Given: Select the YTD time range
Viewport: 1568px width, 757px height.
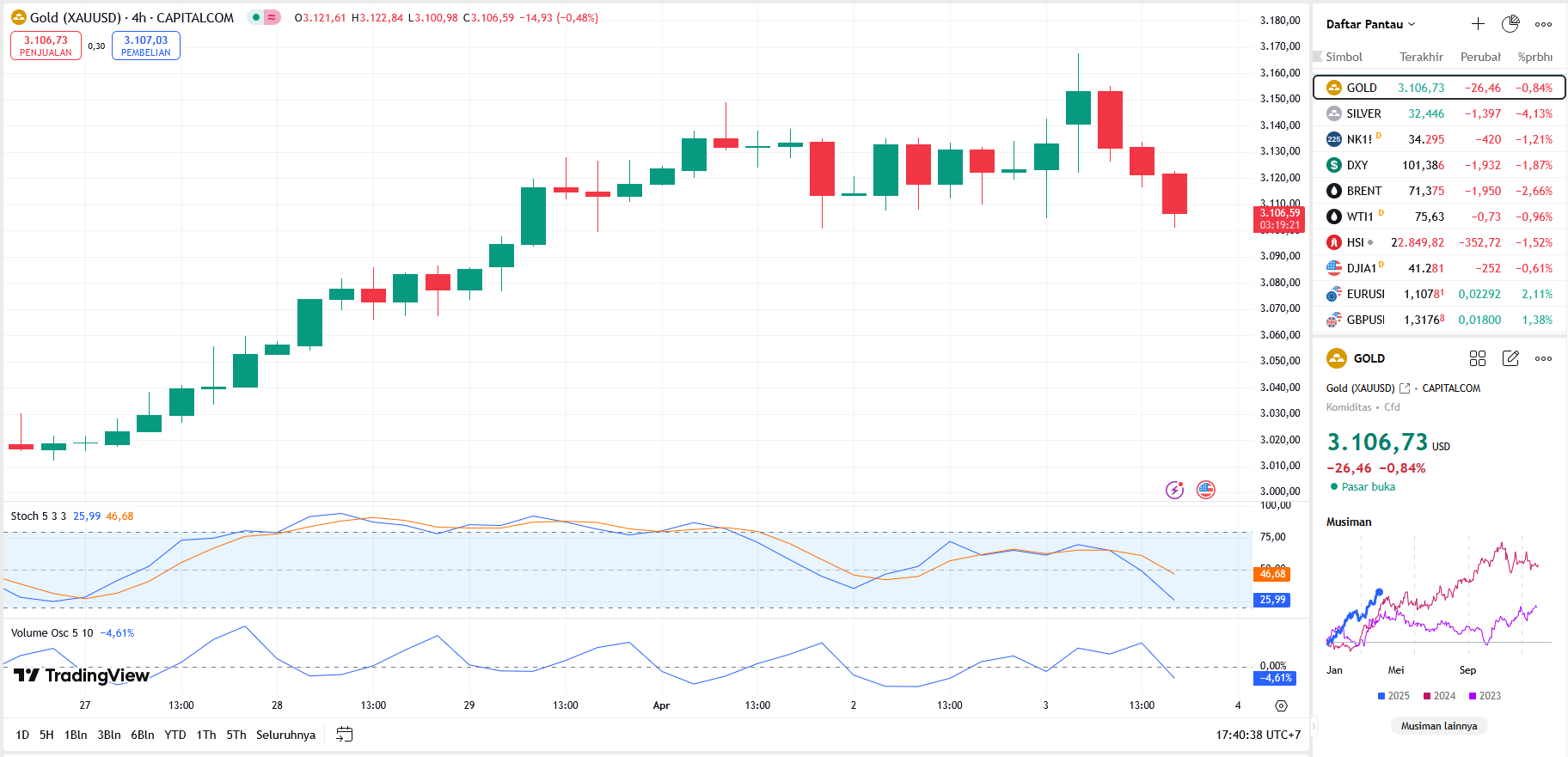Looking at the screenshot, I should [175, 735].
